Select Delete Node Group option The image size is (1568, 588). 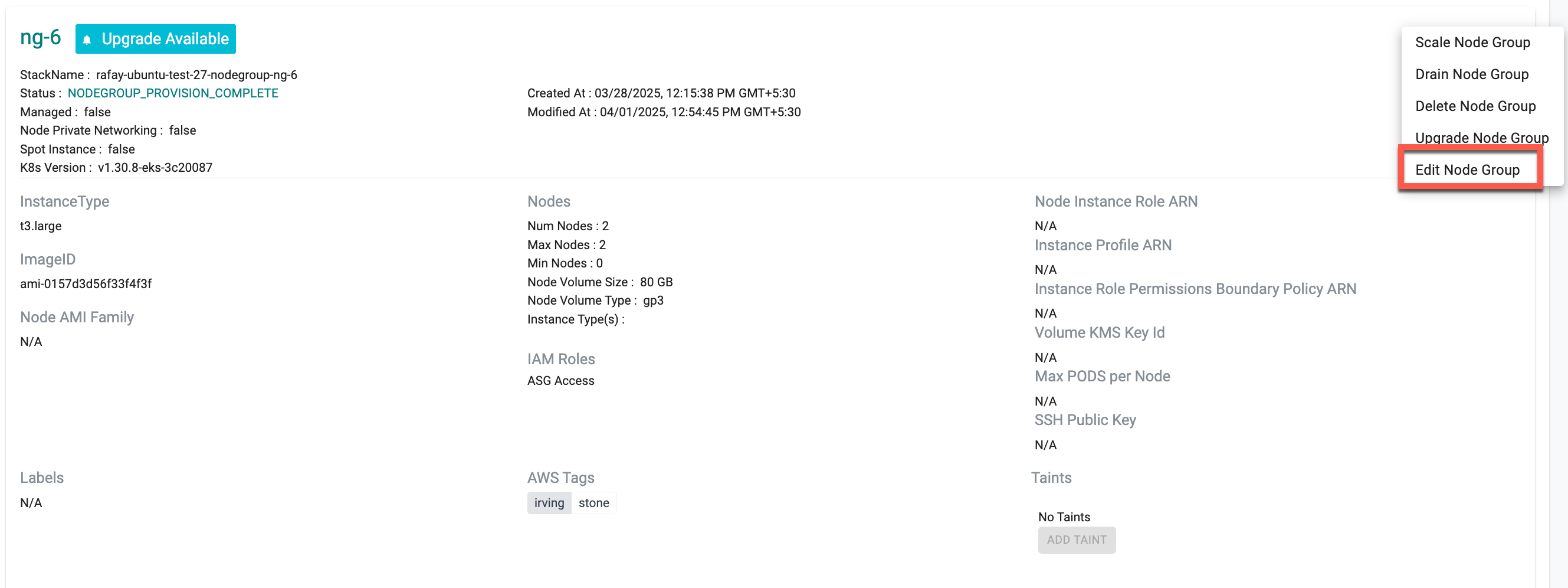click(1475, 106)
